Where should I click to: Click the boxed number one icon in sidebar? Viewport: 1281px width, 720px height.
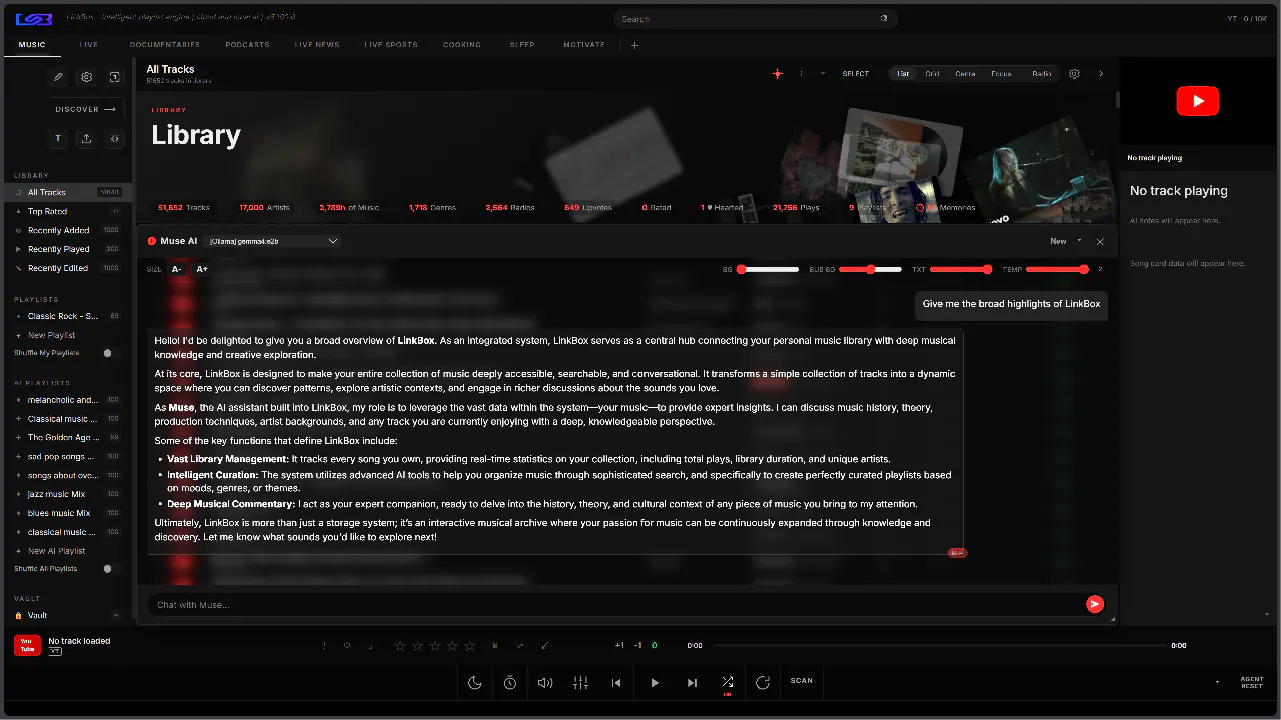click(x=115, y=77)
